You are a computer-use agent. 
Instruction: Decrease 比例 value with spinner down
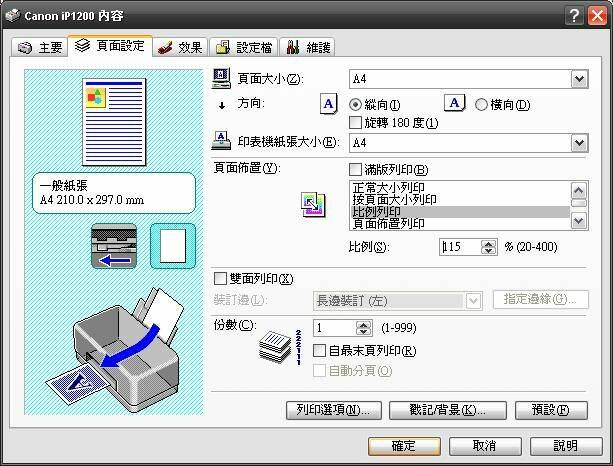pos(489,251)
